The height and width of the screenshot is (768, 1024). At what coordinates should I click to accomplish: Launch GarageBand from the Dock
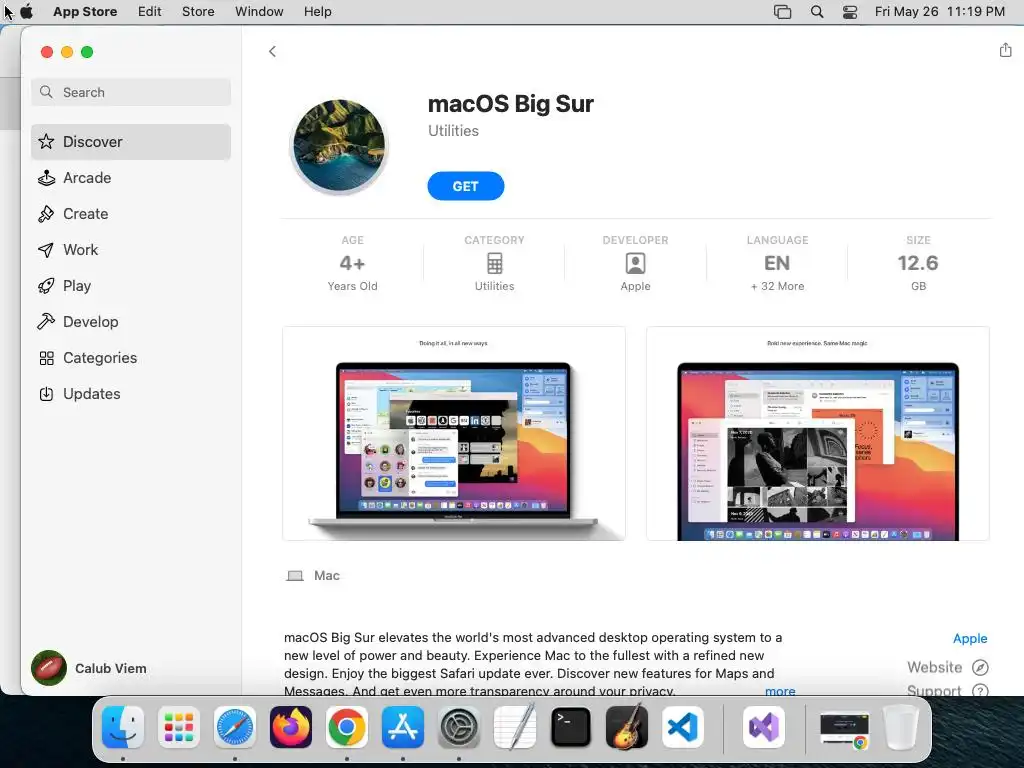pos(627,727)
